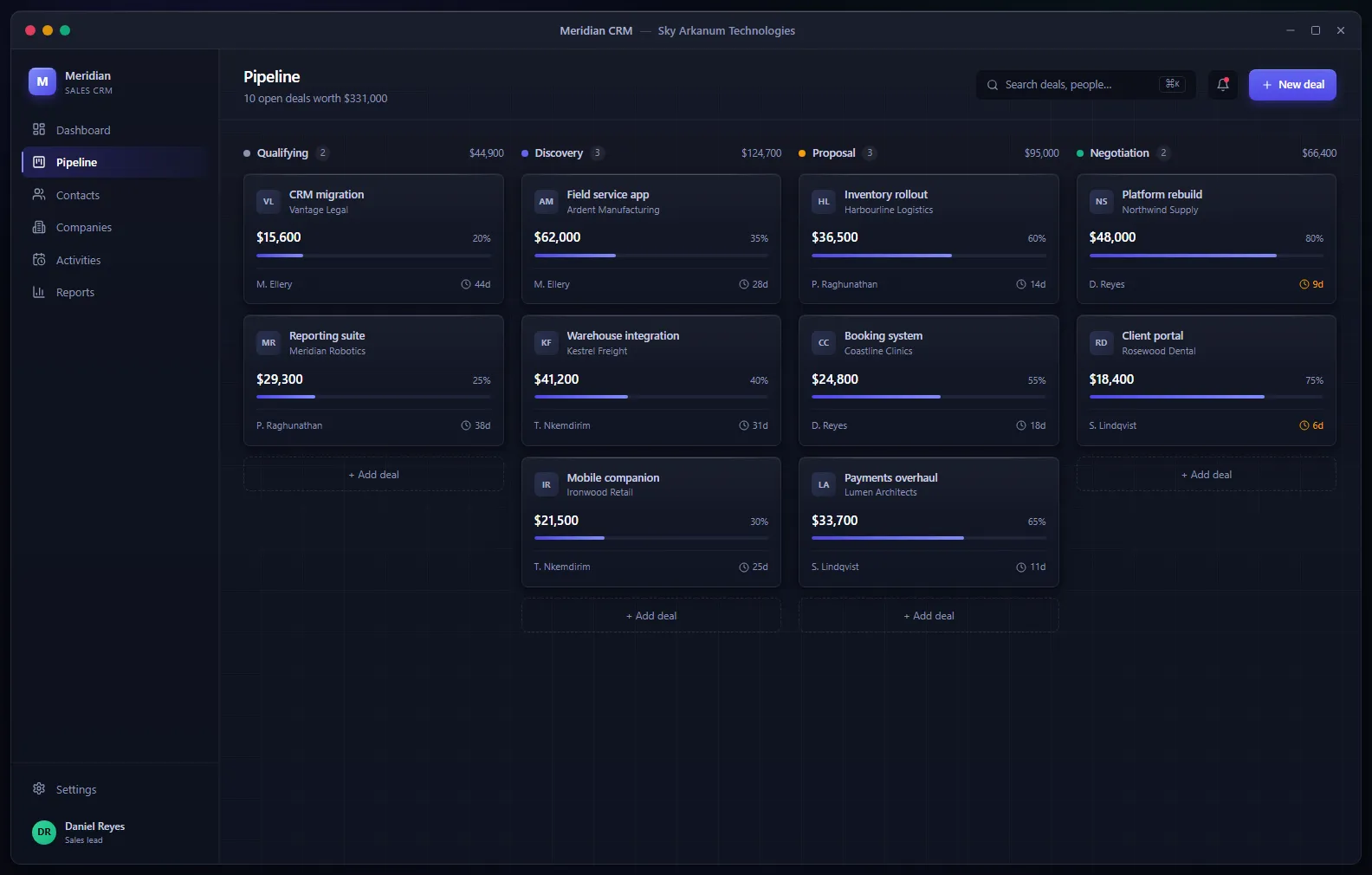The width and height of the screenshot is (1372, 875).
Task: Click the CC avatar on Booking system
Action: click(x=824, y=342)
